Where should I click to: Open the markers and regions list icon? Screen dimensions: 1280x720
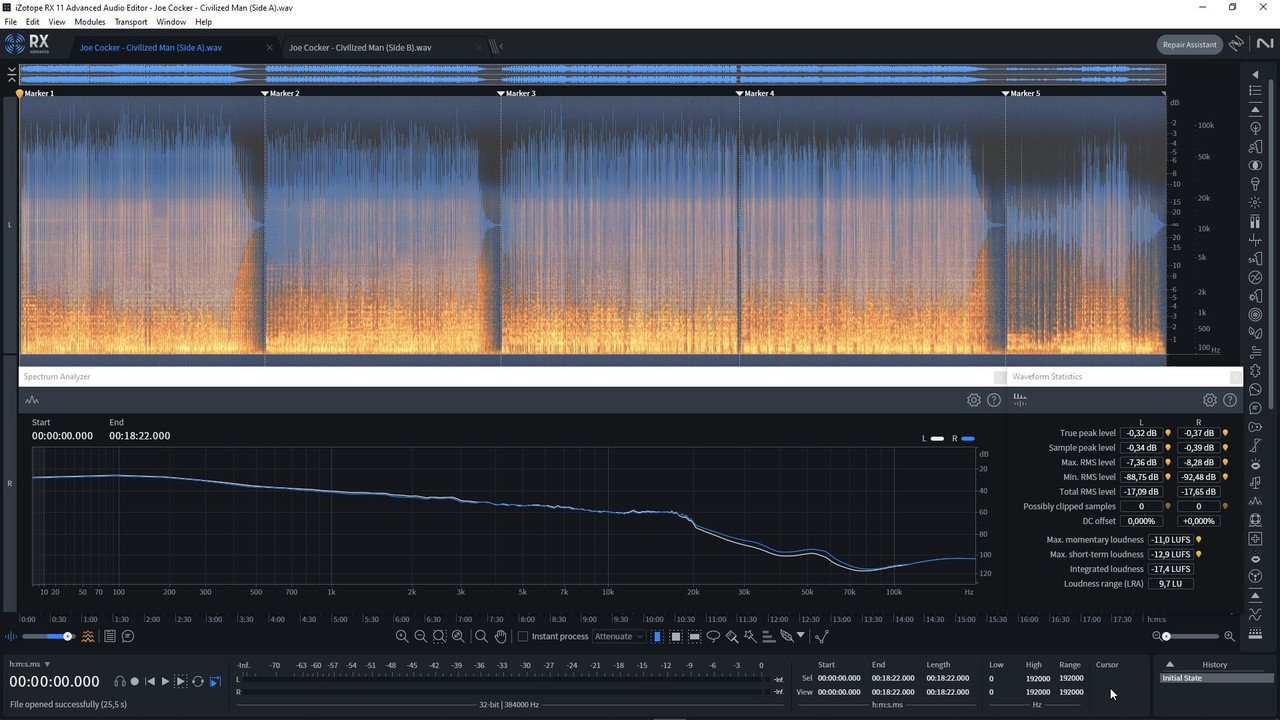pyautogui.click(x=110, y=636)
